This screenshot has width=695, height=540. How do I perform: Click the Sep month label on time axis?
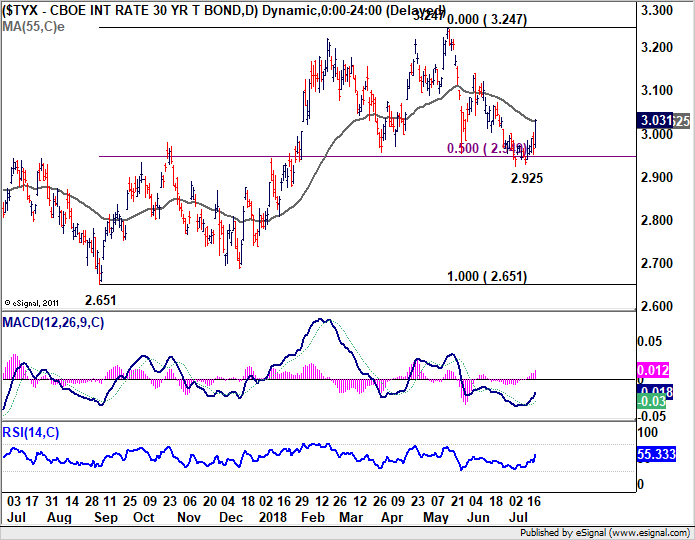(106, 517)
